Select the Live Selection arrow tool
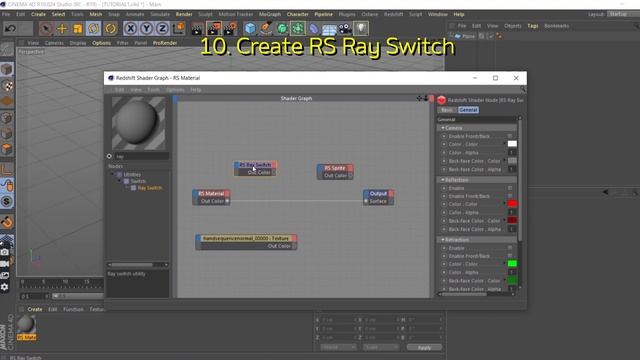 coord(46,29)
